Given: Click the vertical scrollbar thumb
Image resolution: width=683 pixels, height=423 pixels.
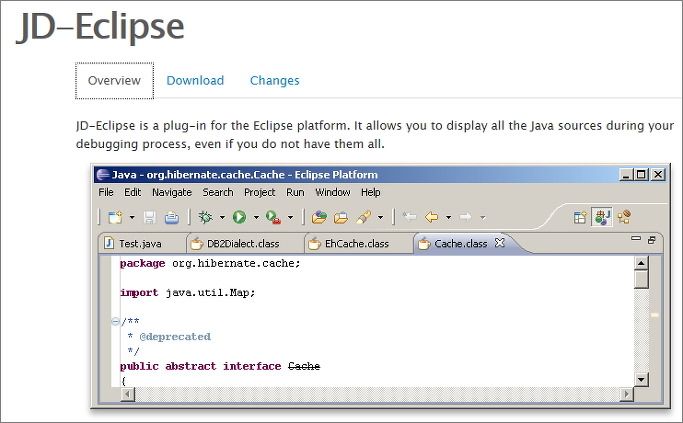Looking at the screenshot, I should coord(641,279).
